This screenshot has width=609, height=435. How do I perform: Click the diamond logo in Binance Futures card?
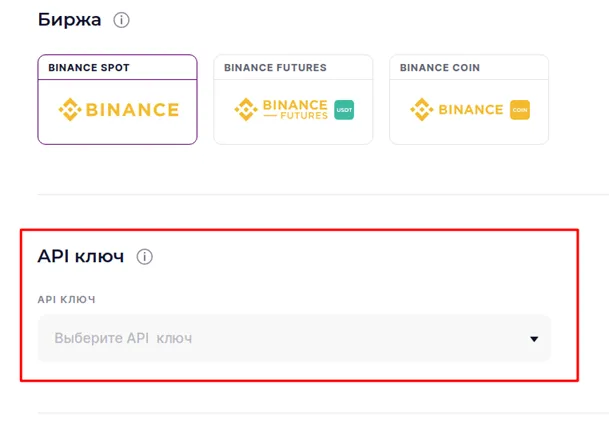pyautogui.click(x=244, y=110)
